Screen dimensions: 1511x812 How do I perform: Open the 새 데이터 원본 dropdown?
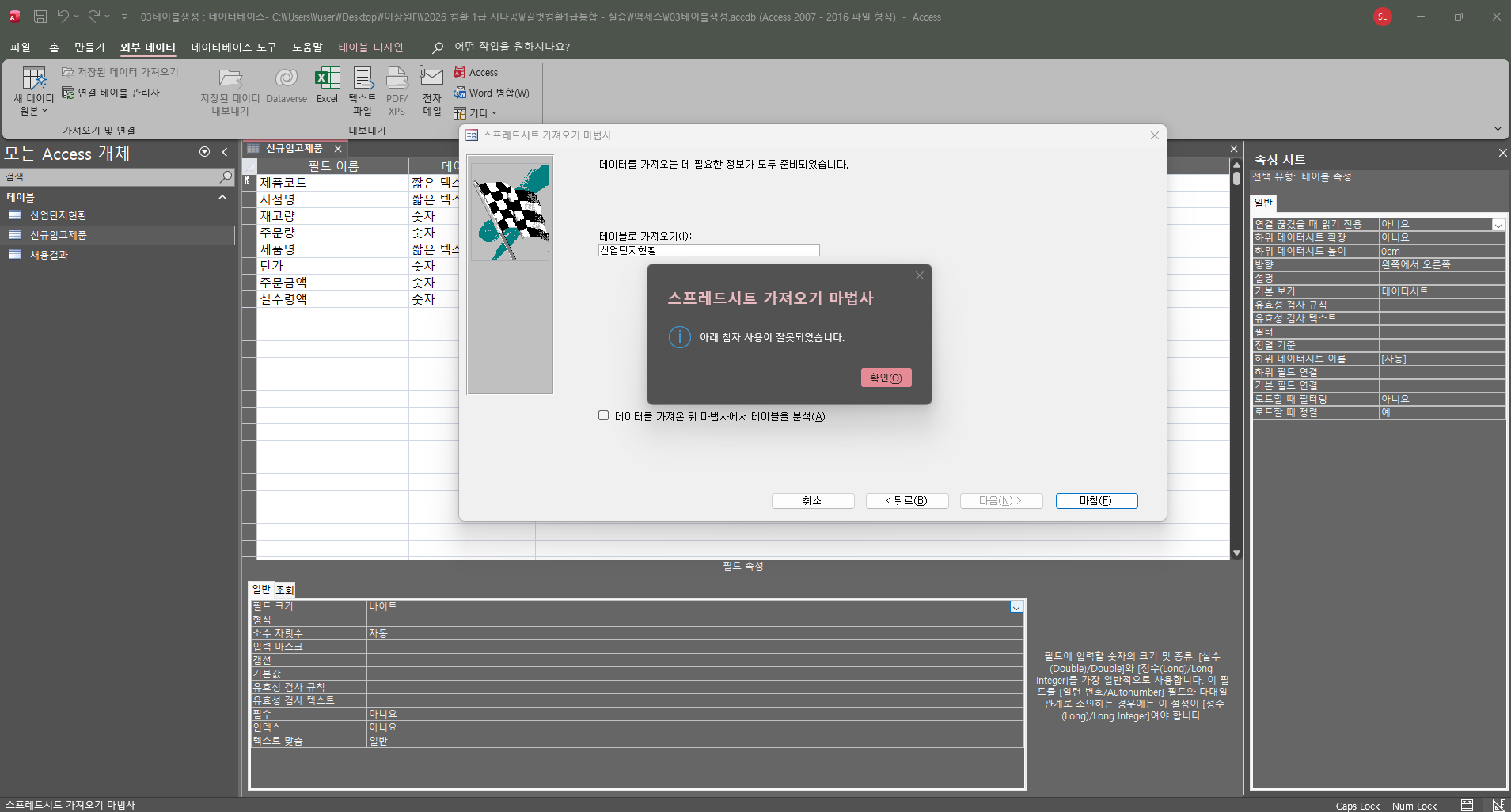33,91
